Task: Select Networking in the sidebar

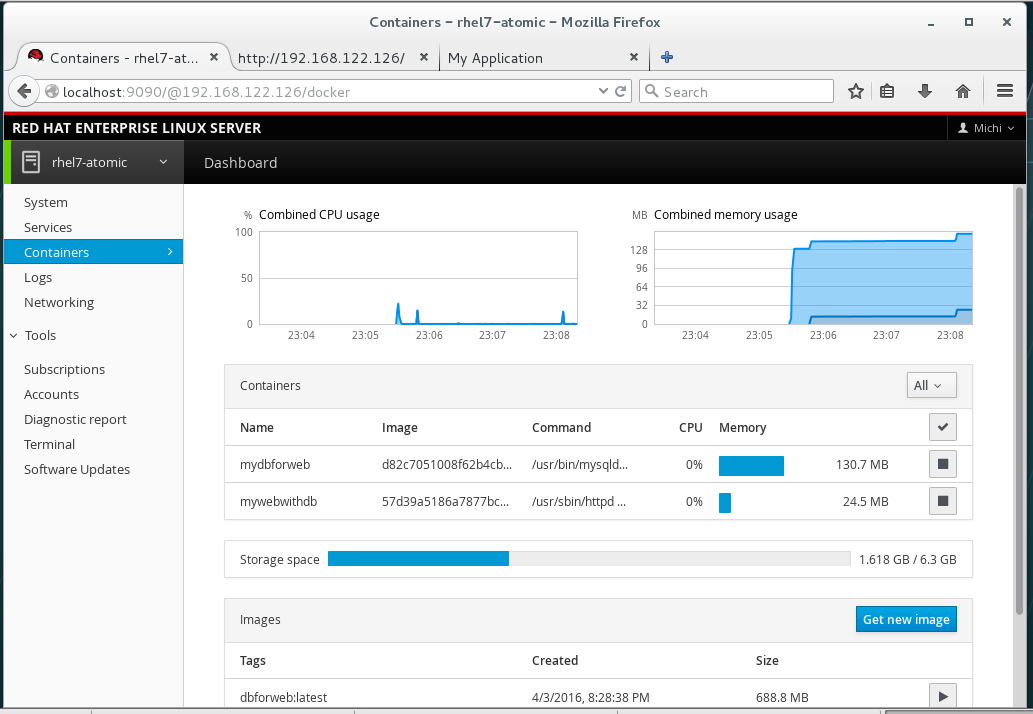Action: [x=59, y=302]
